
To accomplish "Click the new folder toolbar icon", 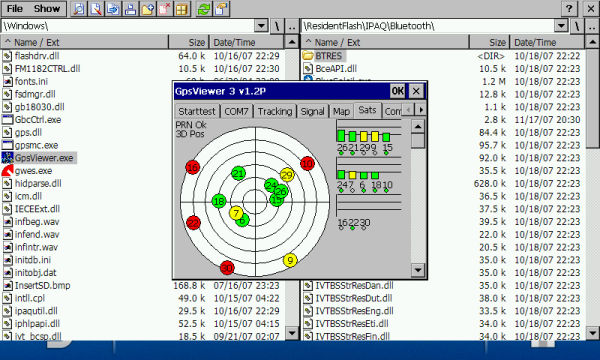I will (148, 9).
